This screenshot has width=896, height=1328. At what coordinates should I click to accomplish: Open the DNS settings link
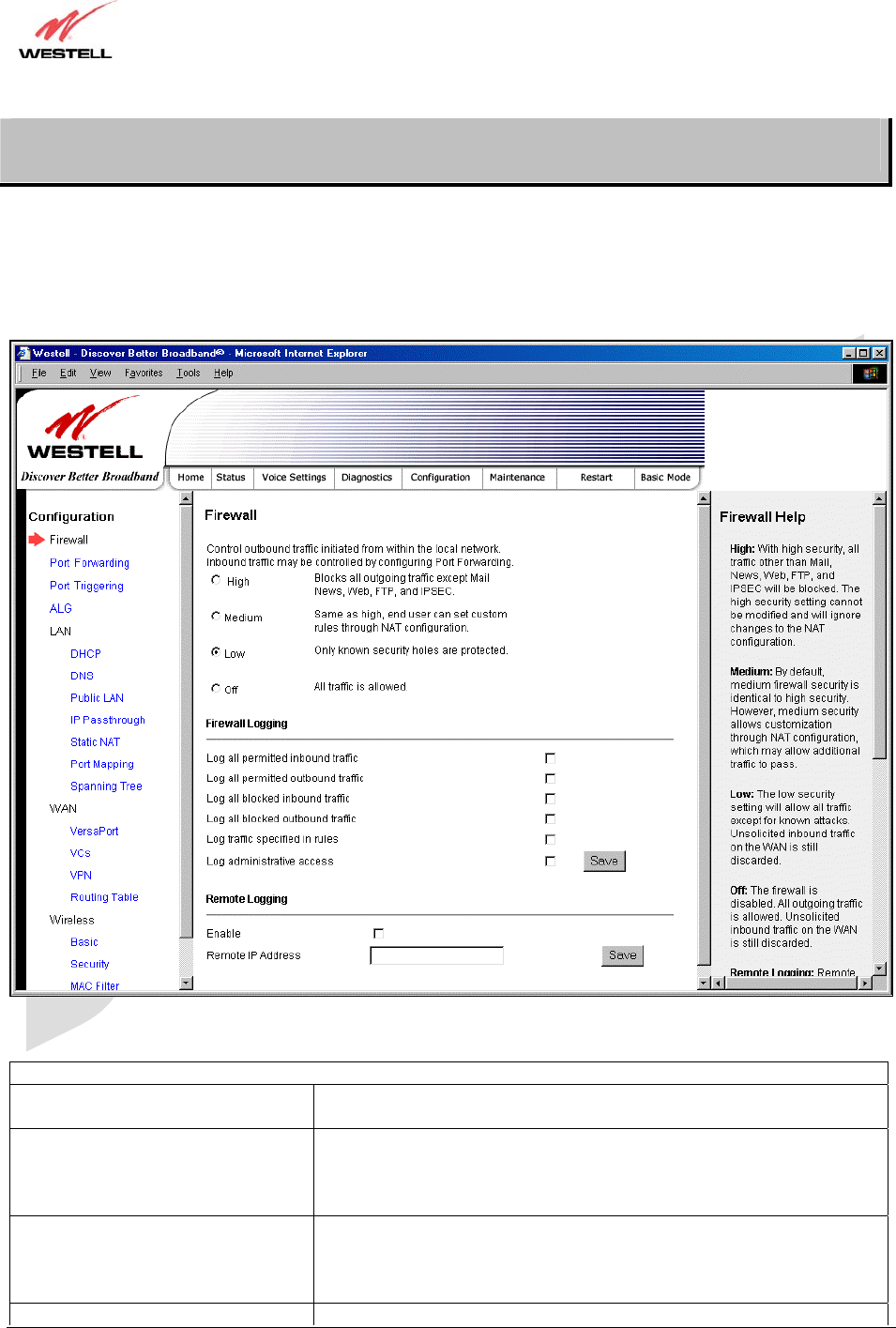coord(82,676)
